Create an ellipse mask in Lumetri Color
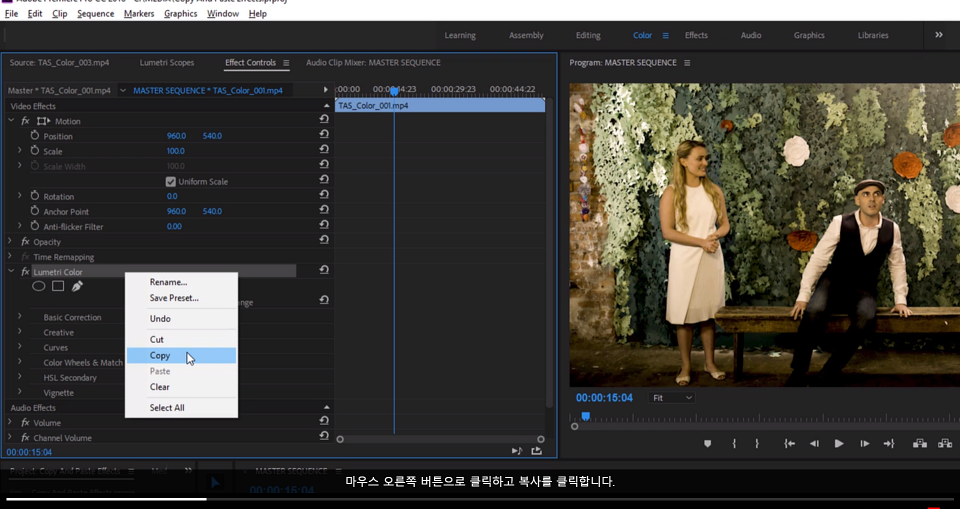Viewport: 960px width, 509px height. pos(39,286)
